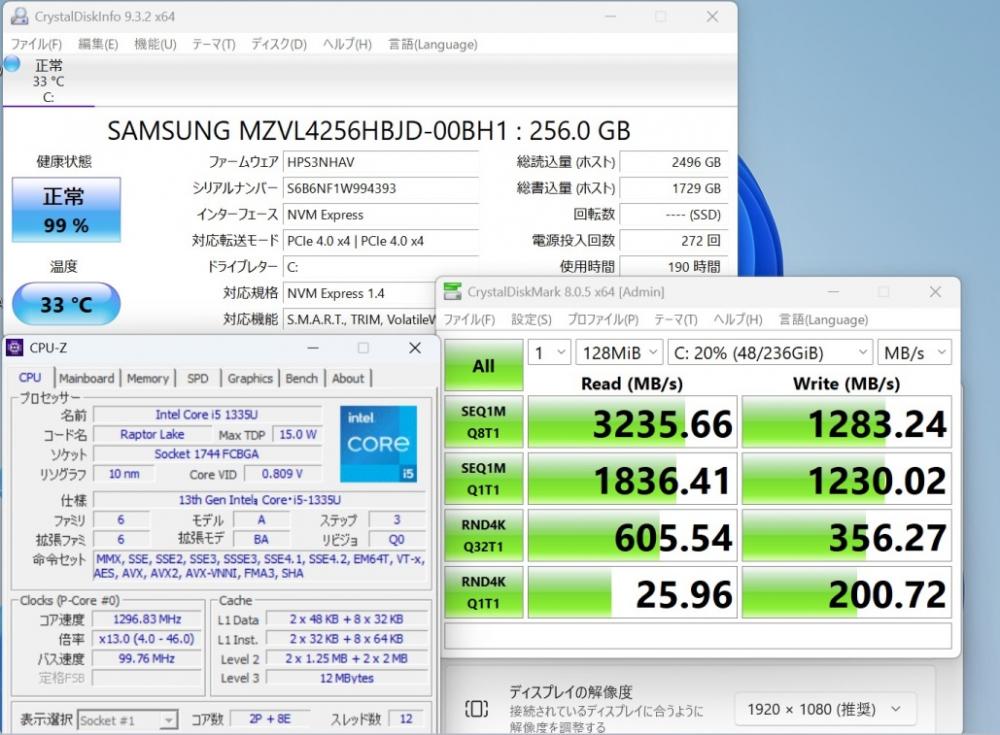Open the ヘルプ(H) menu in CrystalDiskInfo
This screenshot has width=1000, height=735.
point(347,44)
